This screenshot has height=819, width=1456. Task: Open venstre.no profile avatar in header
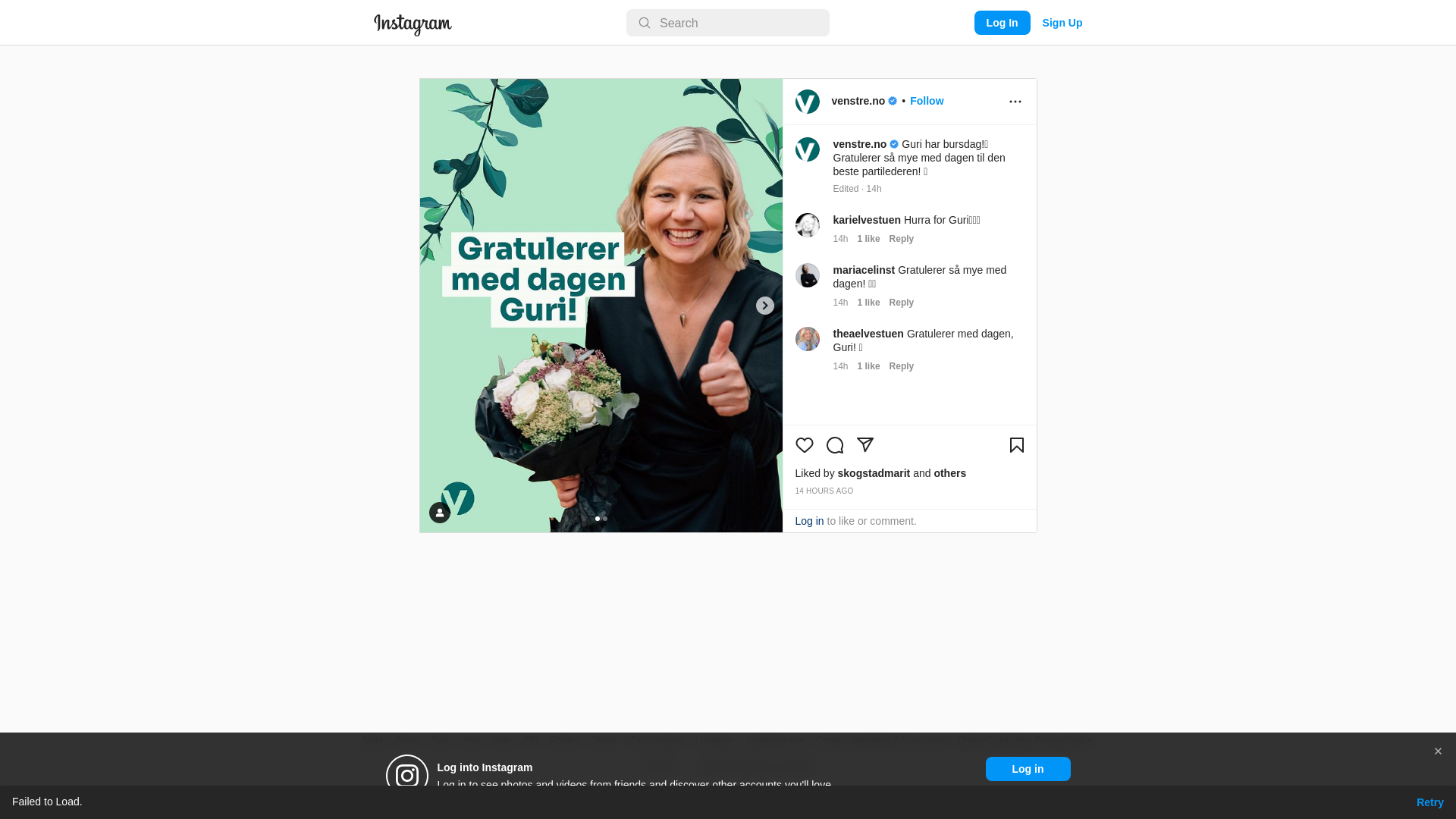(808, 102)
